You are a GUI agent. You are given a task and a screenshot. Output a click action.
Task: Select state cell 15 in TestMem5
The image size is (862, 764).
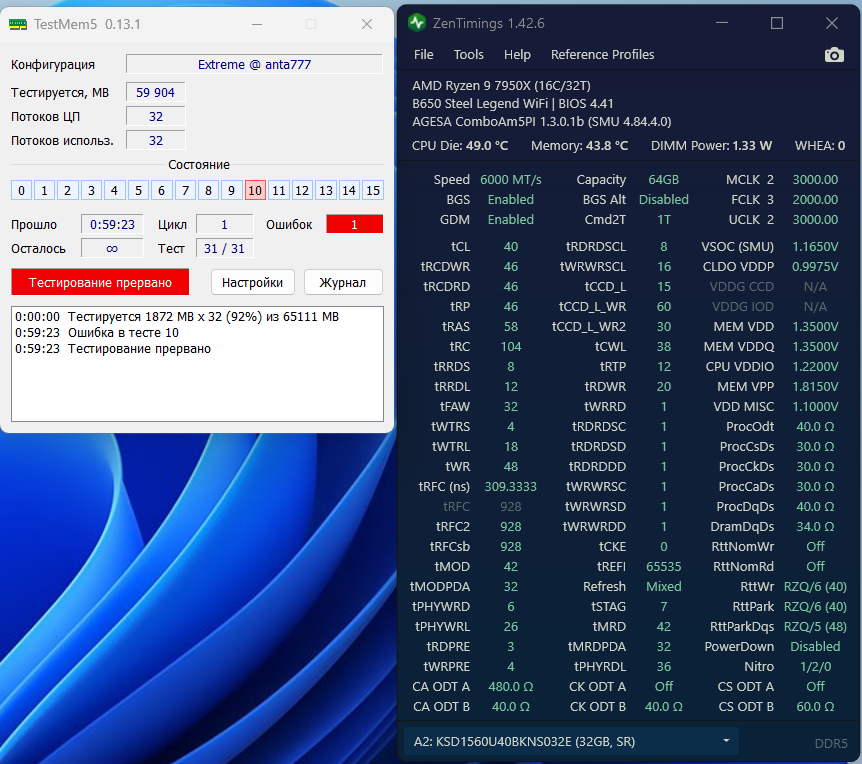tap(373, 191)
